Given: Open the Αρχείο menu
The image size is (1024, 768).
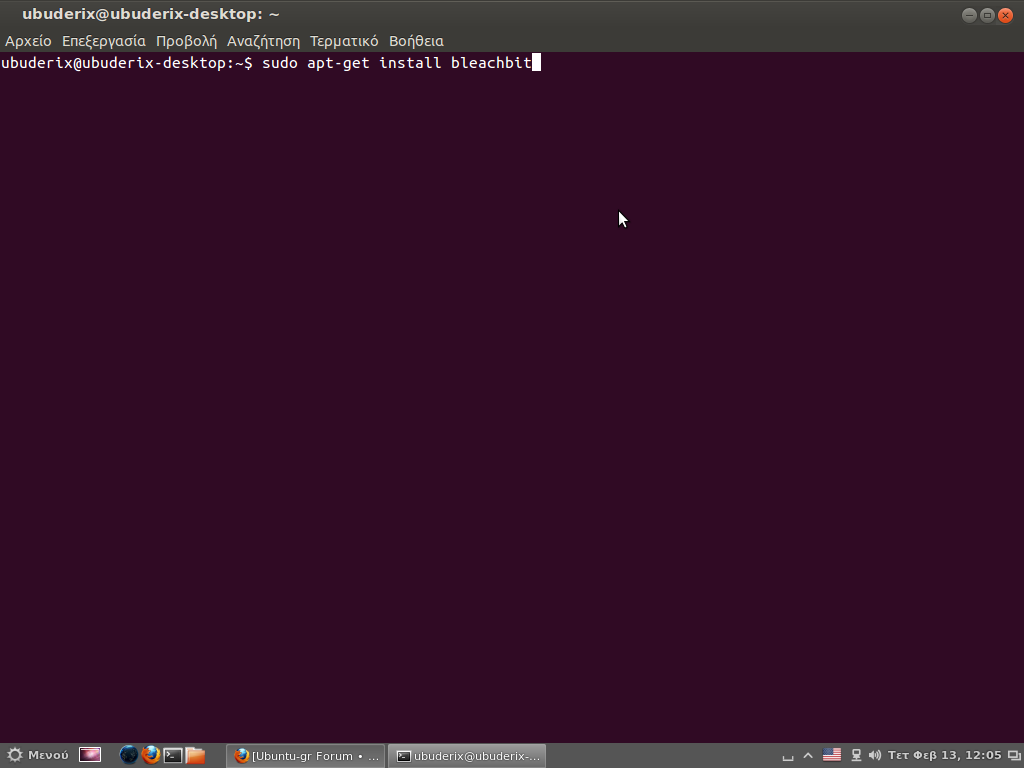Looking at the screenshot, I should 28,41.
